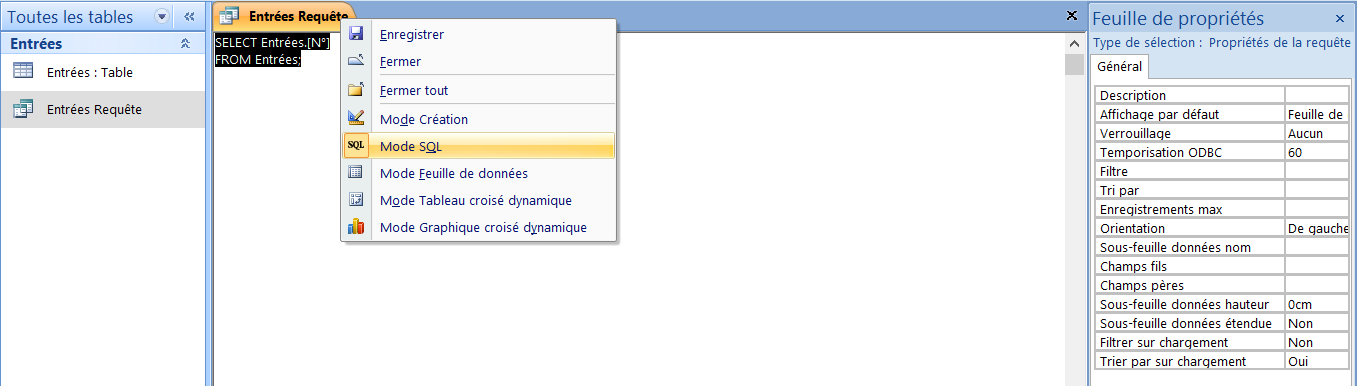Collapse the navigation pane with double chevron
Image resolution: width=1357 pixels, height=386 pixels.
click(x=189, y=17)
